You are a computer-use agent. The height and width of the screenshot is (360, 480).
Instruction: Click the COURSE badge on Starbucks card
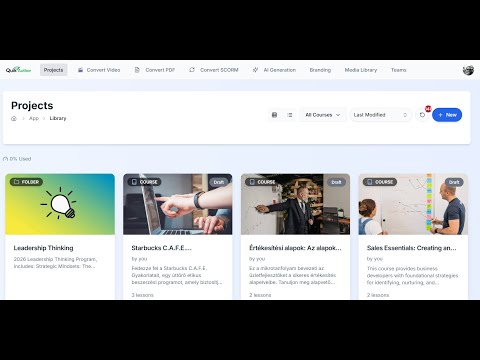coord(144,182)
